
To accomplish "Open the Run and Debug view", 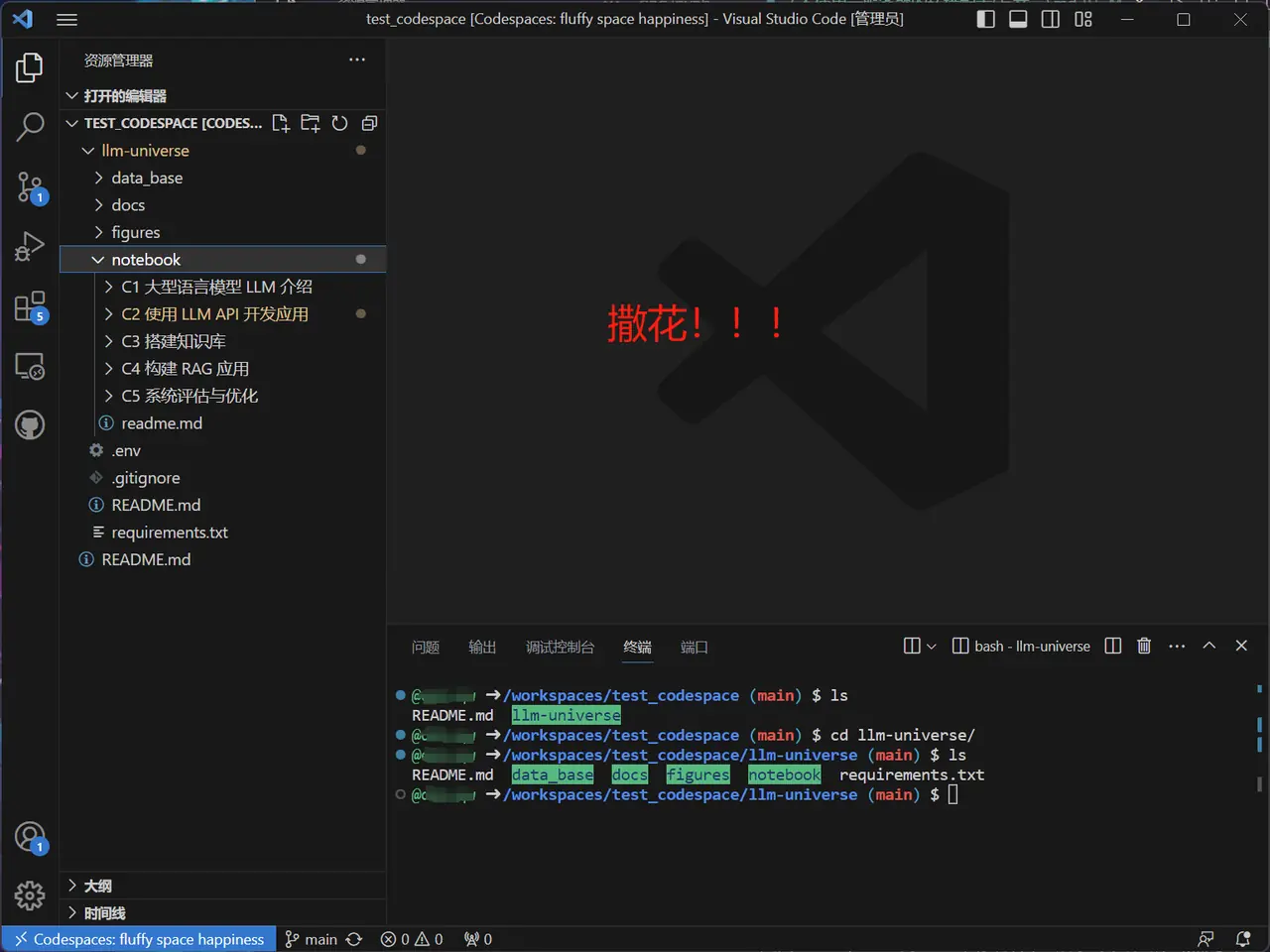I will 30,246.
